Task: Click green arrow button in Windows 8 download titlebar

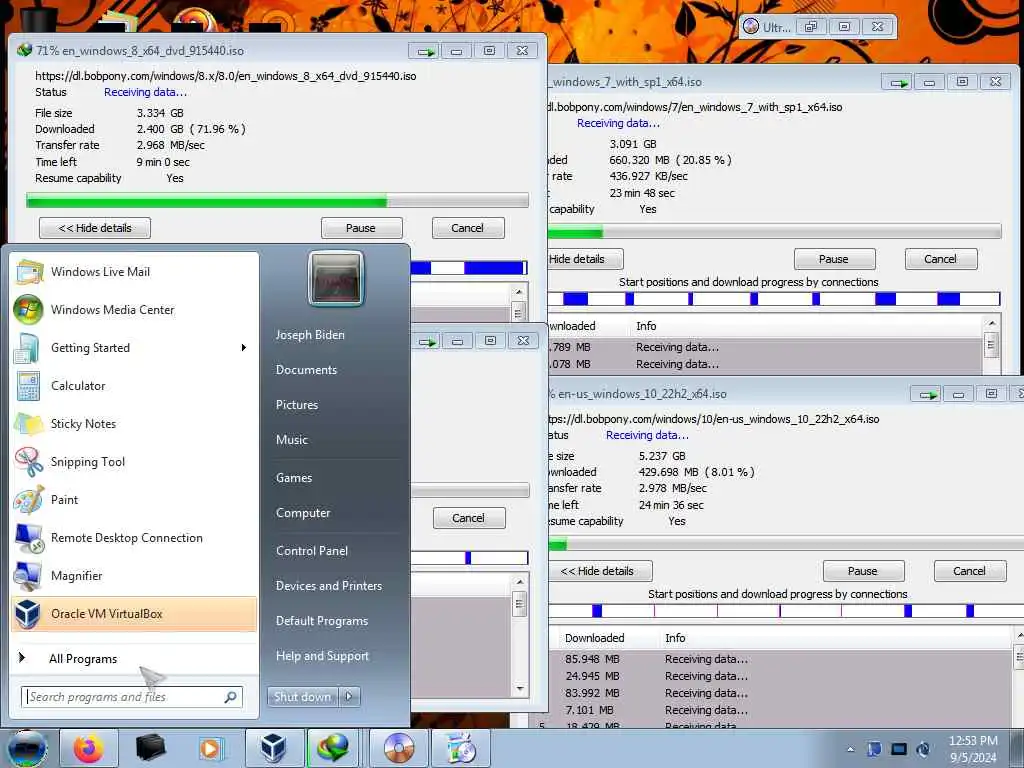Action: click(425, 51)
